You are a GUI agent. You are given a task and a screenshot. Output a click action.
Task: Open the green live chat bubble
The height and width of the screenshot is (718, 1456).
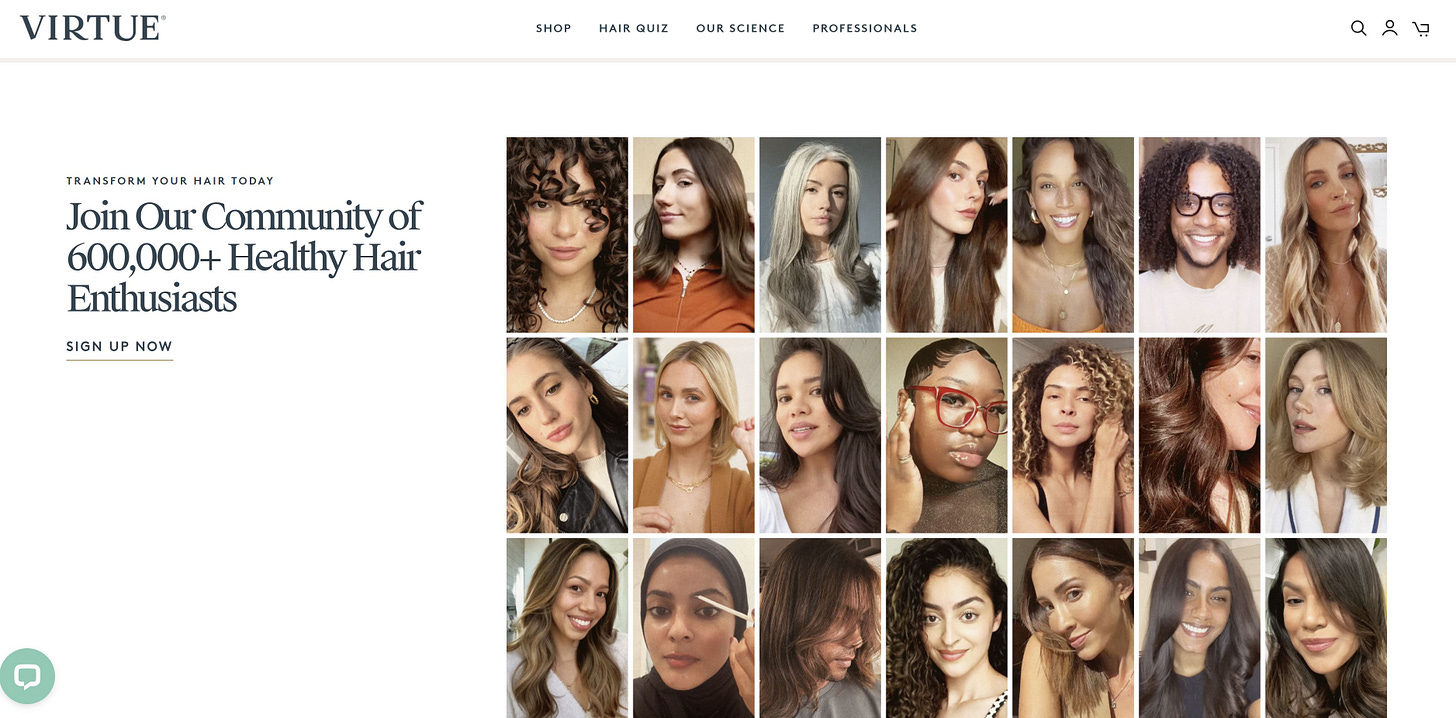click(x=27, y=677)
